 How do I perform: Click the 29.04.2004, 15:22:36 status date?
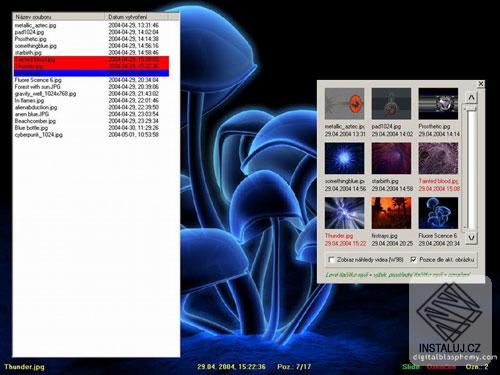coord(231,367)
